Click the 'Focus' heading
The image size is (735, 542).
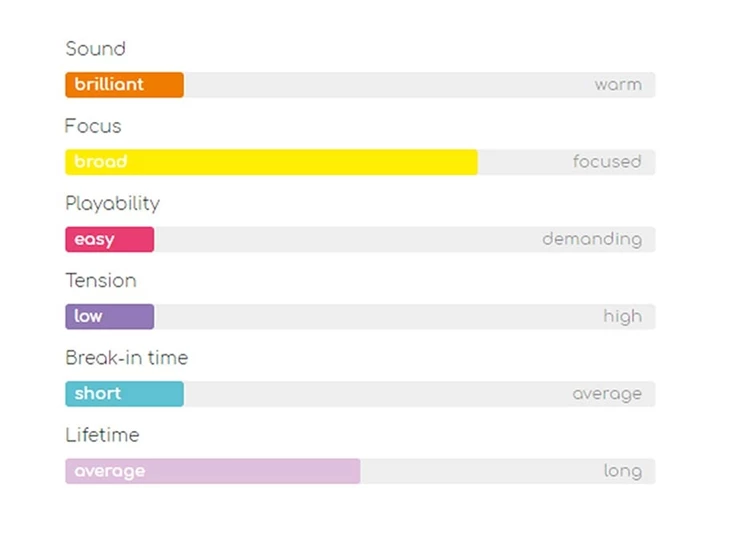click(93, 126)
